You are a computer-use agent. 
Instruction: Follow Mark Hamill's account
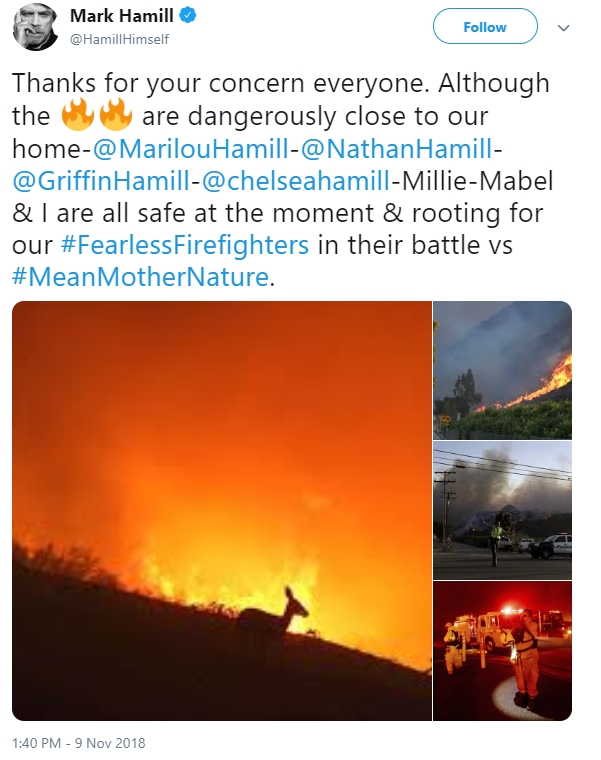click(485, 27)
